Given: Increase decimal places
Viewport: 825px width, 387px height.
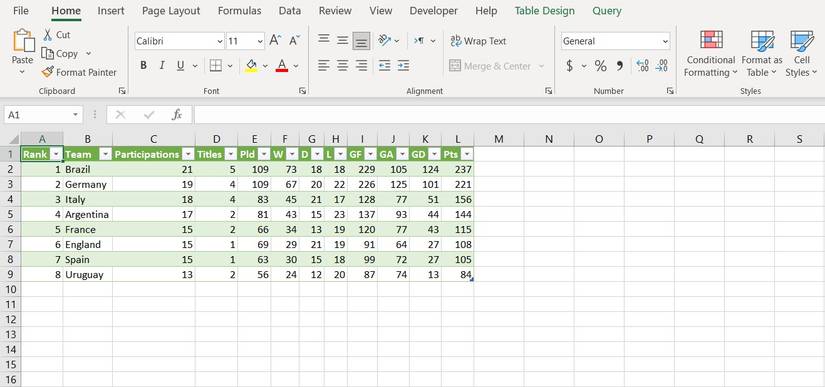Looking at the screenshot, I should pos(642,66).
